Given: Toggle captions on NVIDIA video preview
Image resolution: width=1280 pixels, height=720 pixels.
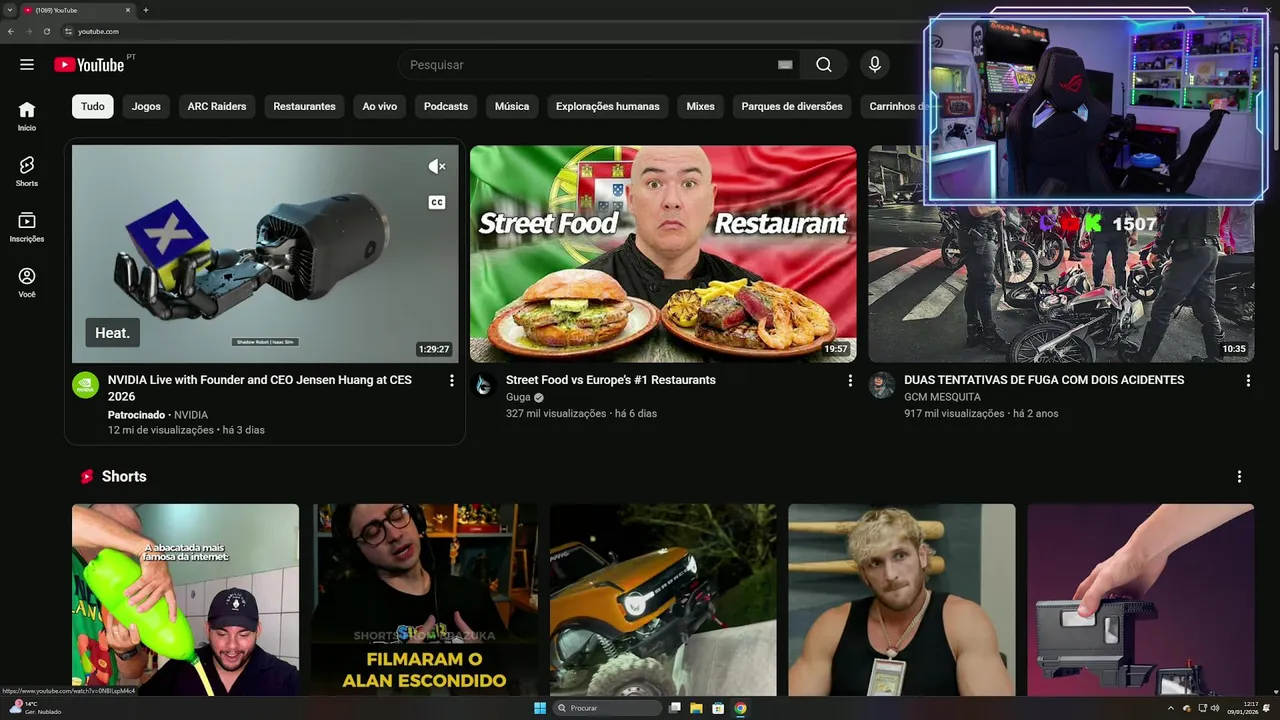Looking at the screenshot, I should point(437,202).
